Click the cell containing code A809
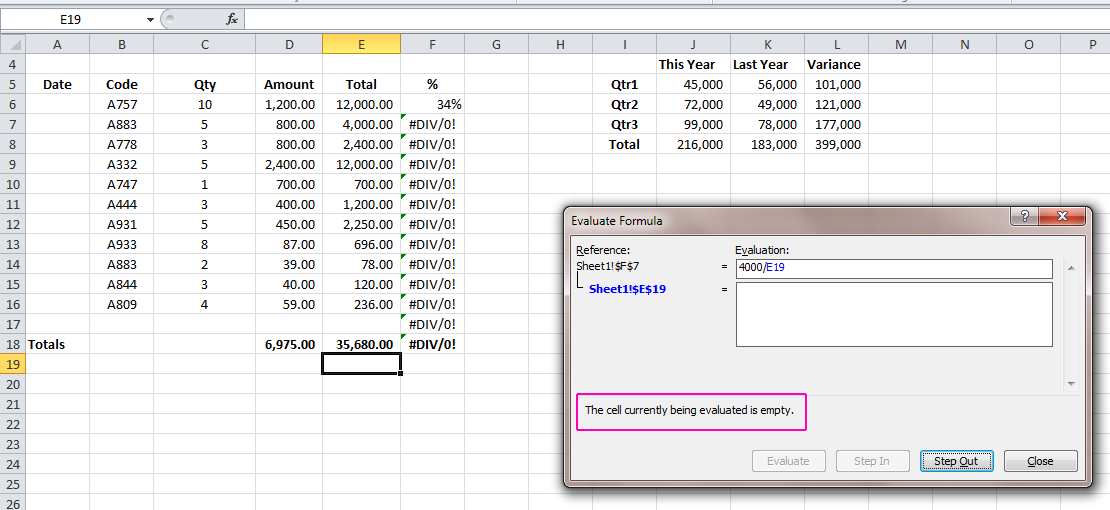This screenshot has height=510, width=1110. coord(122,305)
